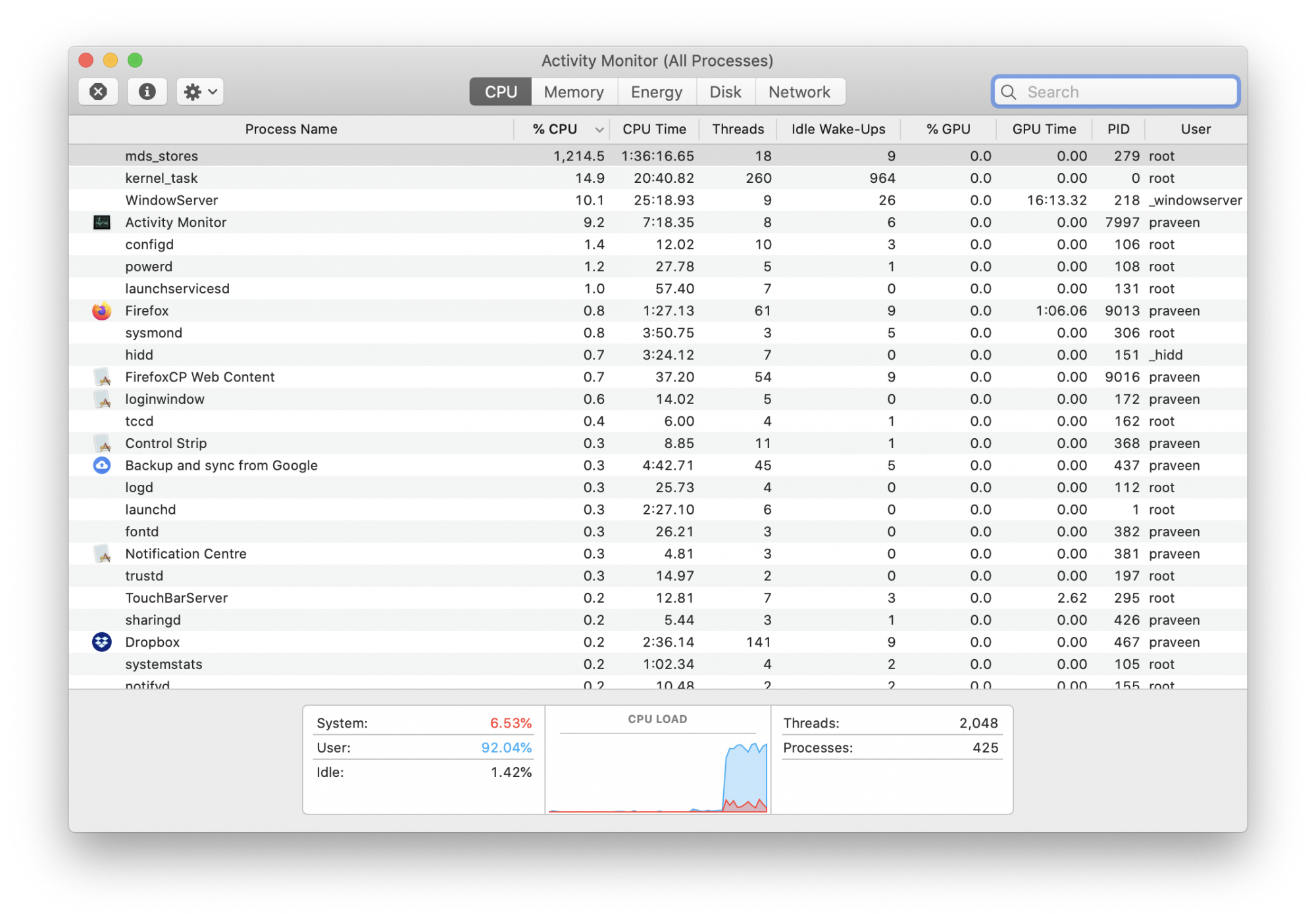This screenshot has width=1316, height=923.
Task: Toggle sort direction arrow on % CPU column
Action: (599, 130)
